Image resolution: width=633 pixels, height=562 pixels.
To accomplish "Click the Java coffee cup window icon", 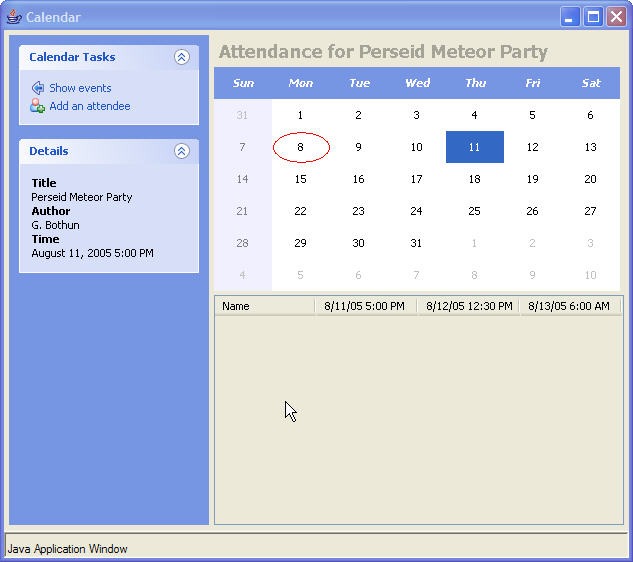I will (14, 17).
